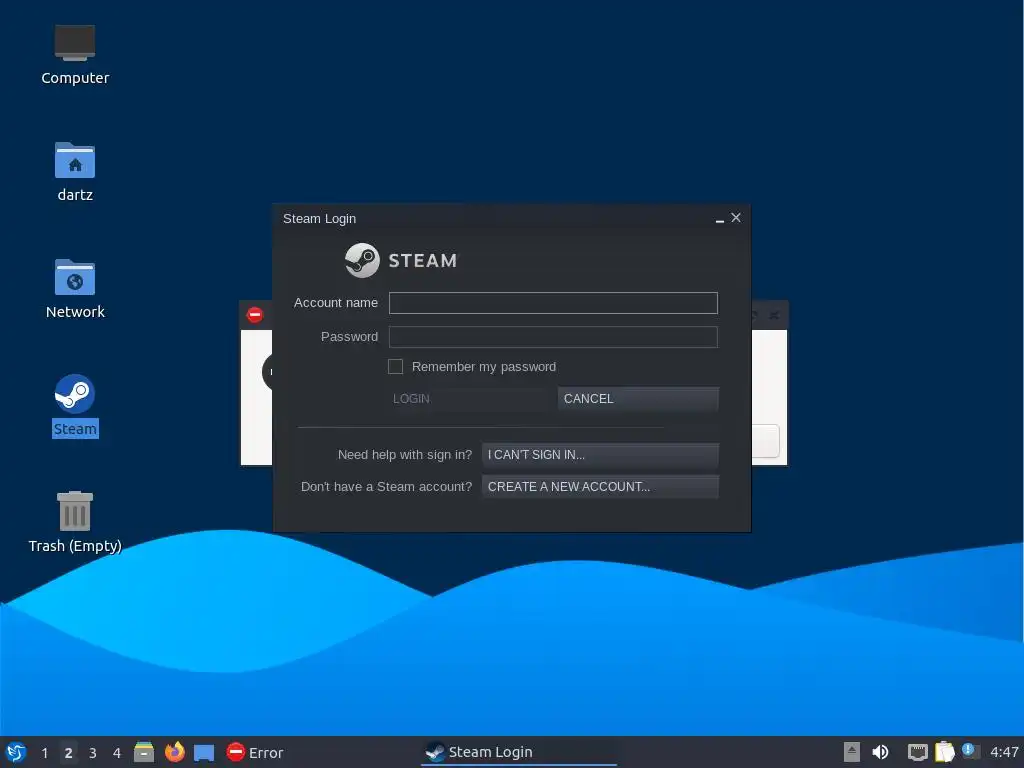This screenshot has width=1024, height=768.
Task: Open the Lubuntu start menu icon
Action: [16, 752]
